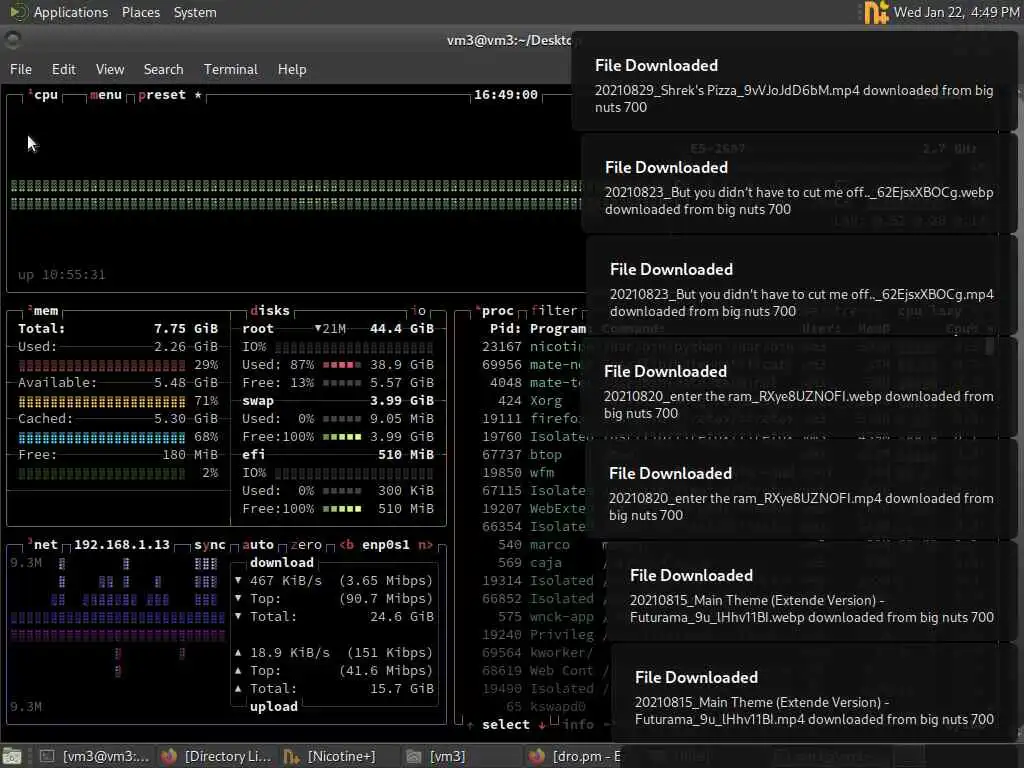Viewport: 1024px width, 768px height.
Task: Toggle the mem box label
Action: pos(44,311)
